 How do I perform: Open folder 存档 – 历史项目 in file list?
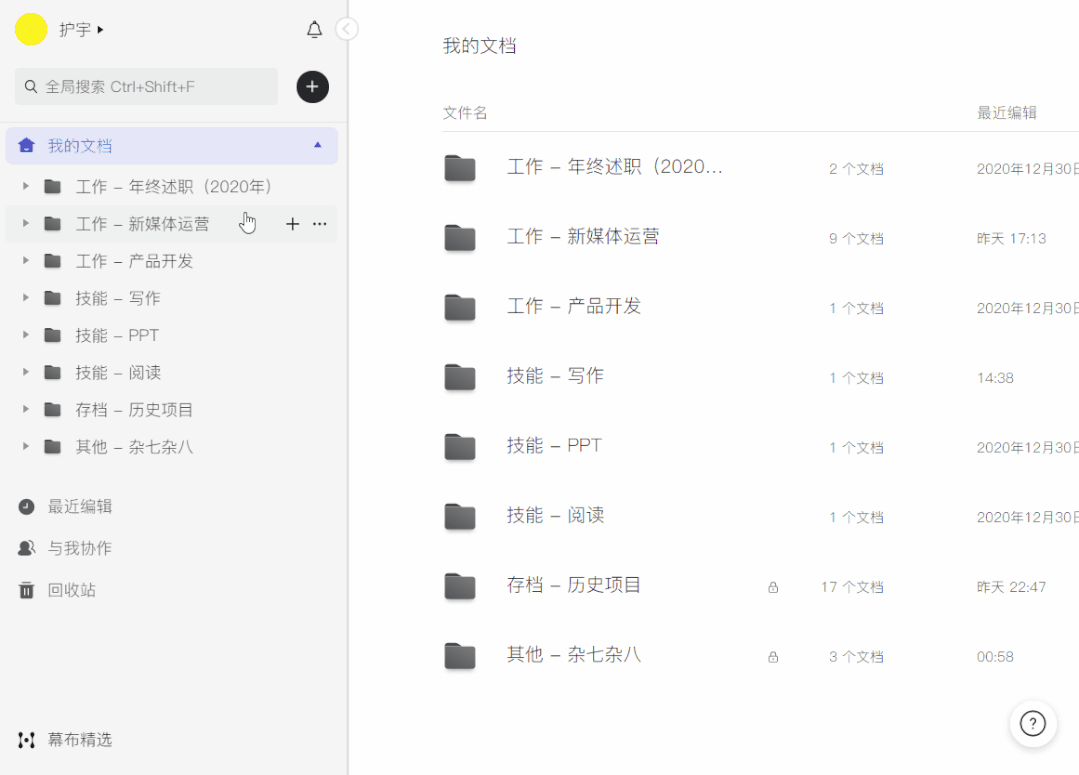tap(574, 585)
